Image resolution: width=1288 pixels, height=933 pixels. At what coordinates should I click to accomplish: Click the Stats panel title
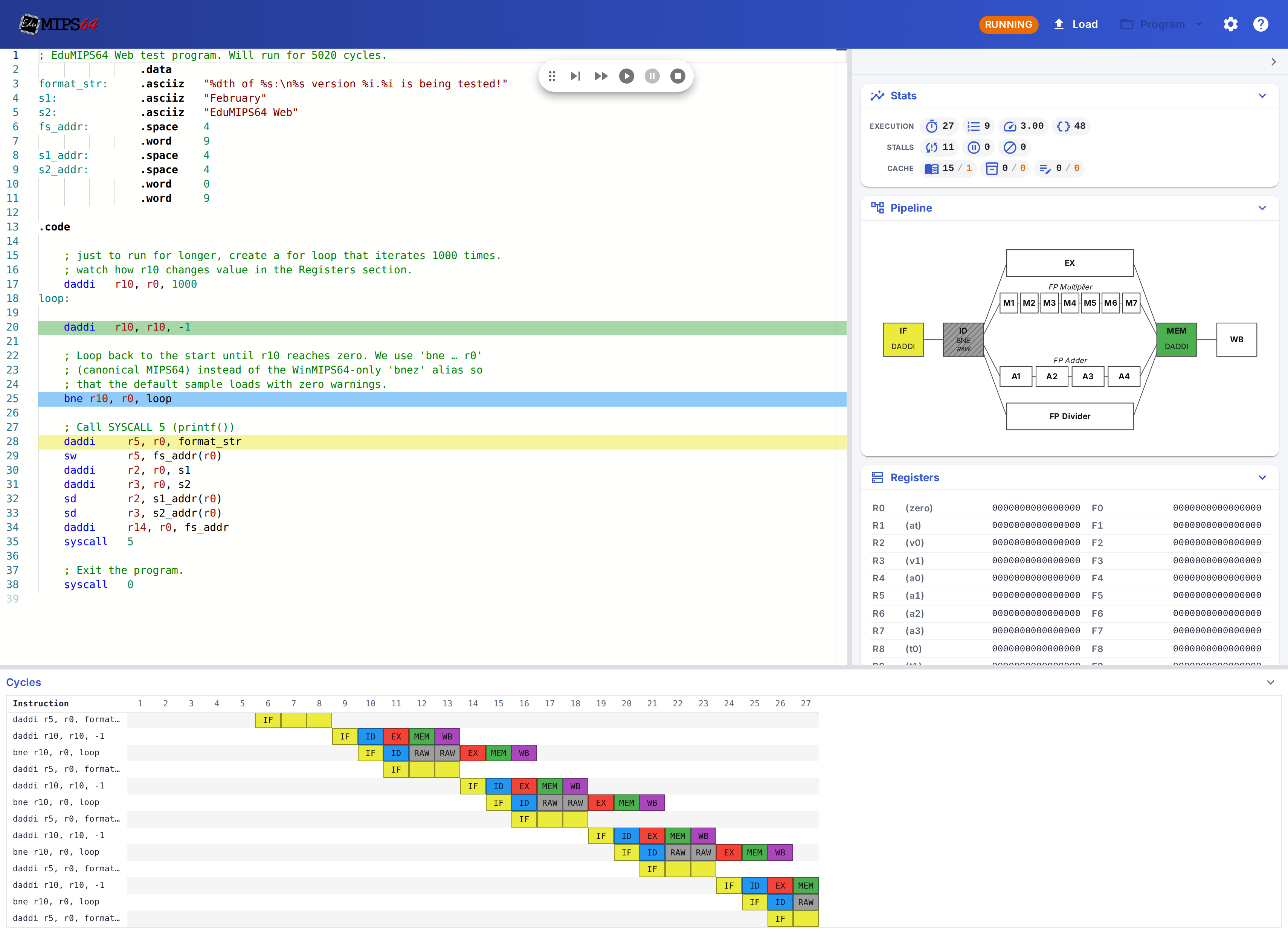point(903,96)
